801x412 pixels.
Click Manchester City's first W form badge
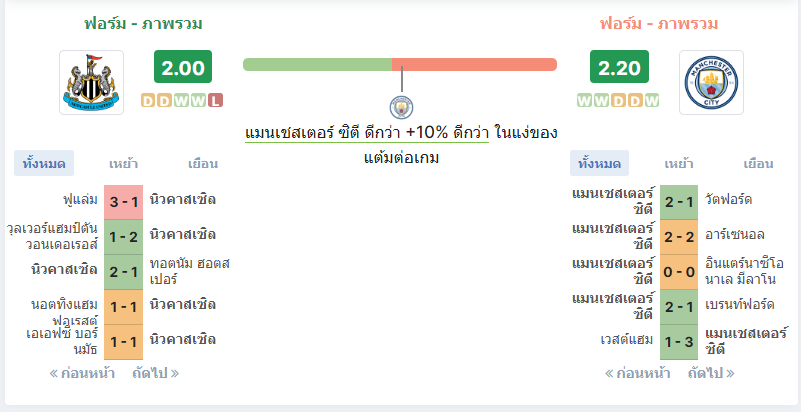584,101
